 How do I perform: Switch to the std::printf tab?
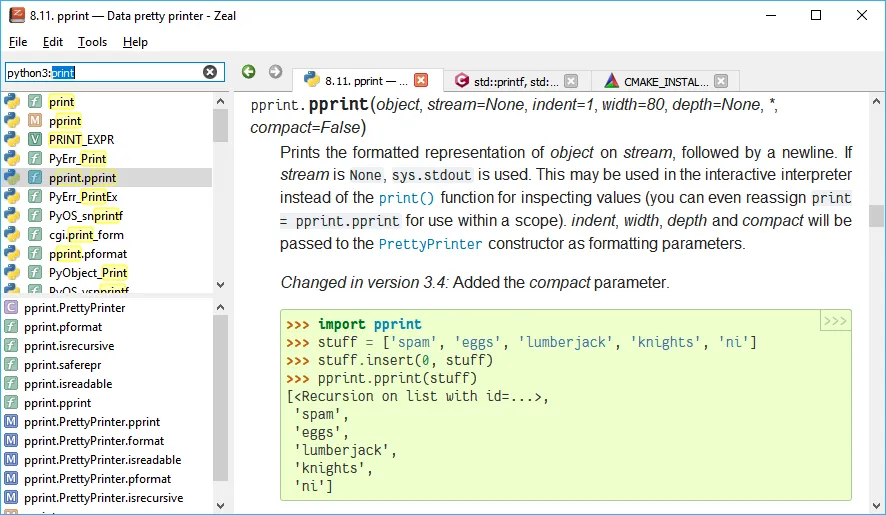point(514,81)
